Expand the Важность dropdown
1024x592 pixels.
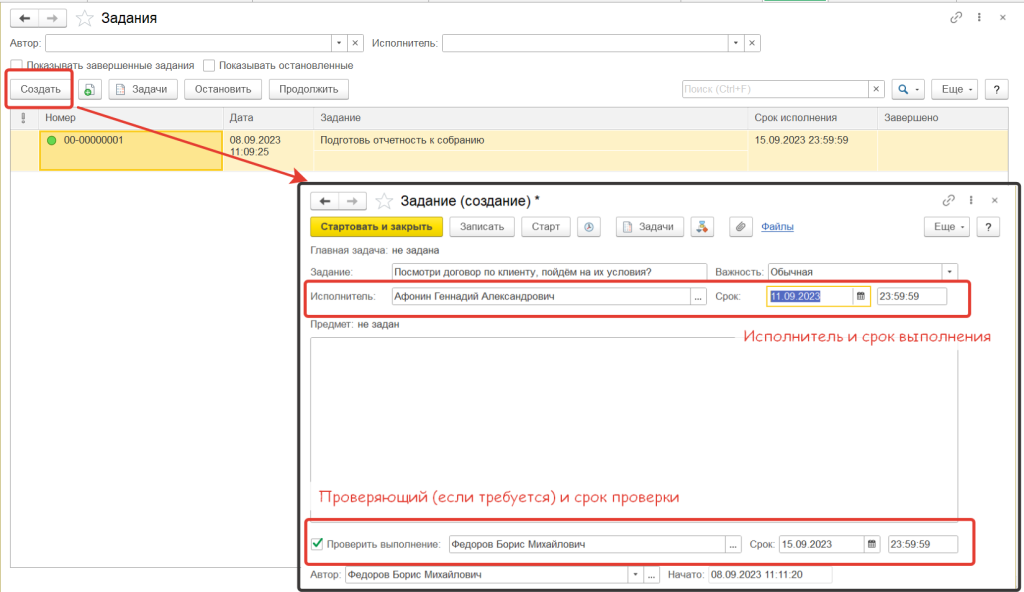click(x=949, y=272)
